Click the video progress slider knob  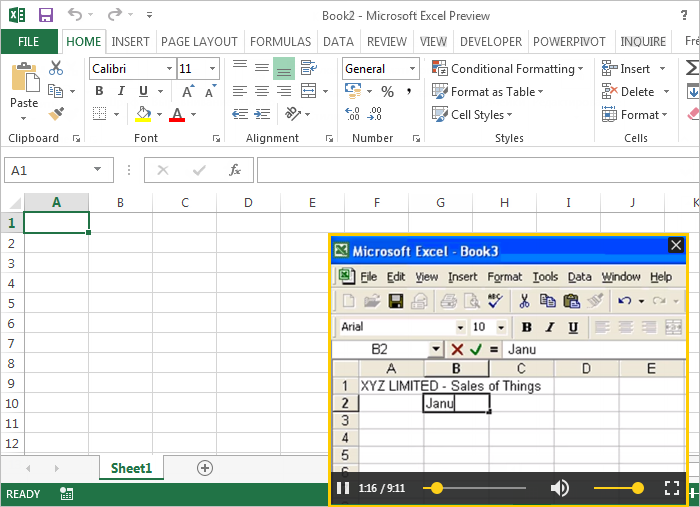point(437,488)
